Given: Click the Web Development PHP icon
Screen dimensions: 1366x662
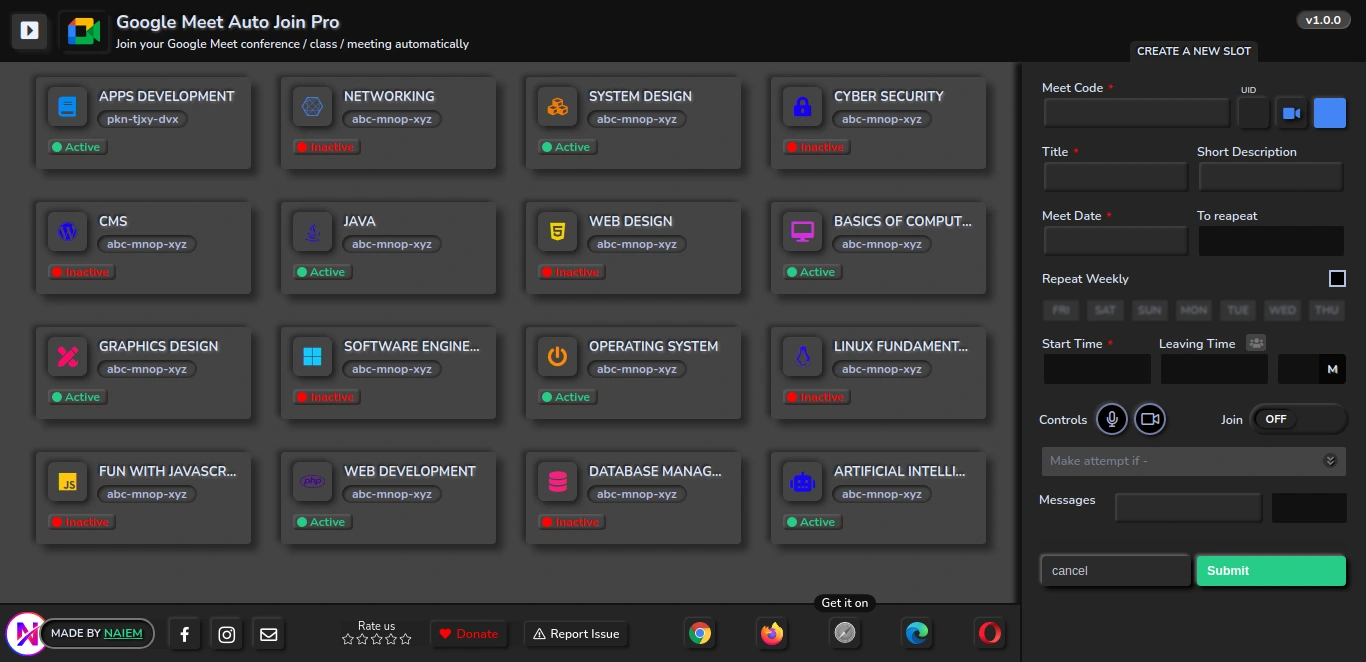Looking at the screenshot, I should [x=312, y=482].
